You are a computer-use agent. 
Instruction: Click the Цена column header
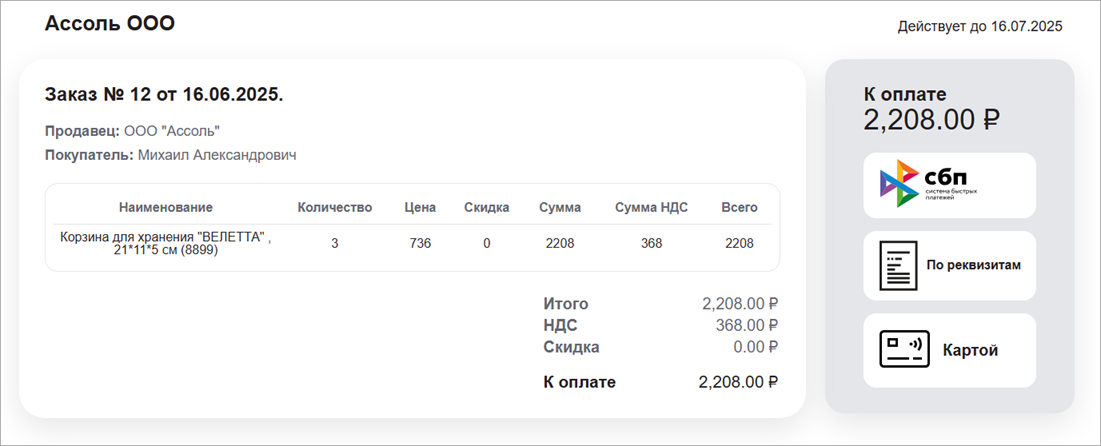[x=420, y=208]
